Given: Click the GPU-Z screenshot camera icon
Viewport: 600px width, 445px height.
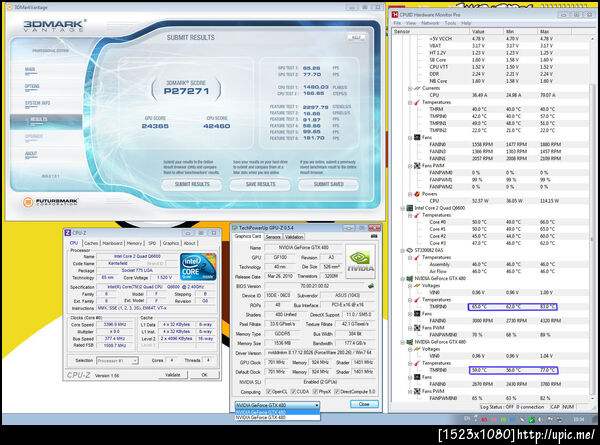Looking at the screenshot, I should point(373,236).
